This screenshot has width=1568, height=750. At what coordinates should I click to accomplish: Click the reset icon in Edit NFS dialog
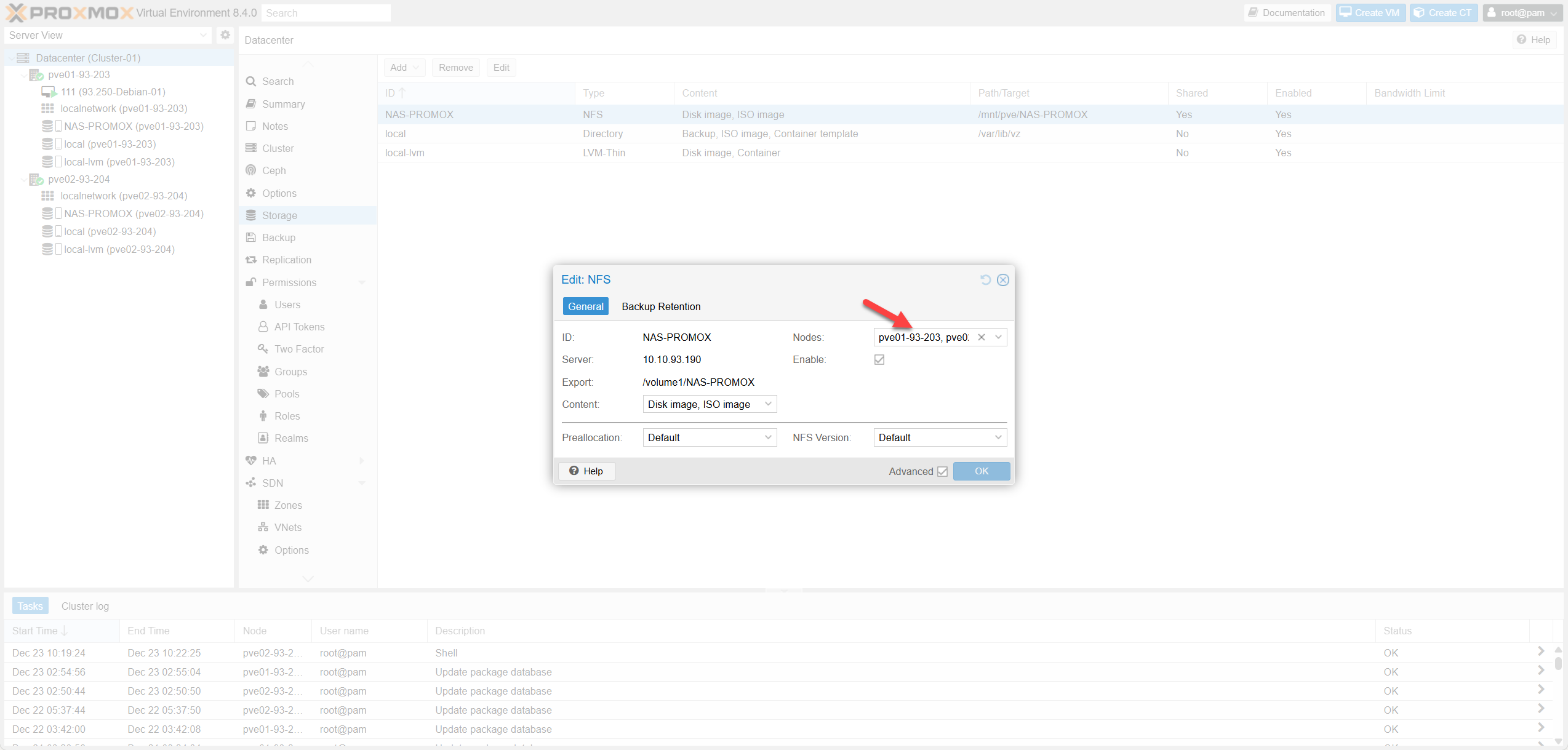pyautogui.click(x=985, y=280)
